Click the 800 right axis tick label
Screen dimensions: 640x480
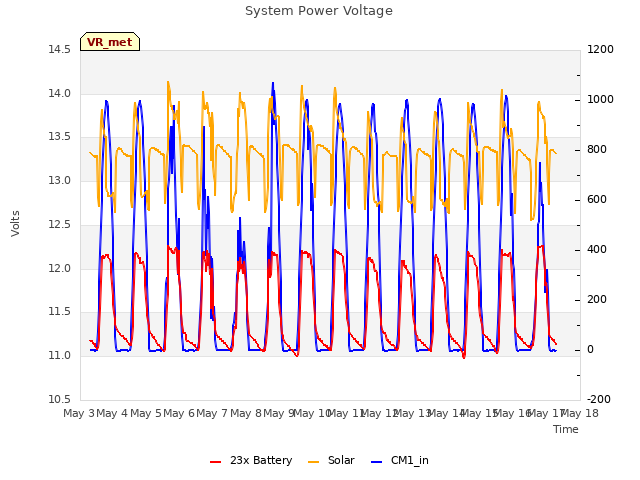coord(597,150)
